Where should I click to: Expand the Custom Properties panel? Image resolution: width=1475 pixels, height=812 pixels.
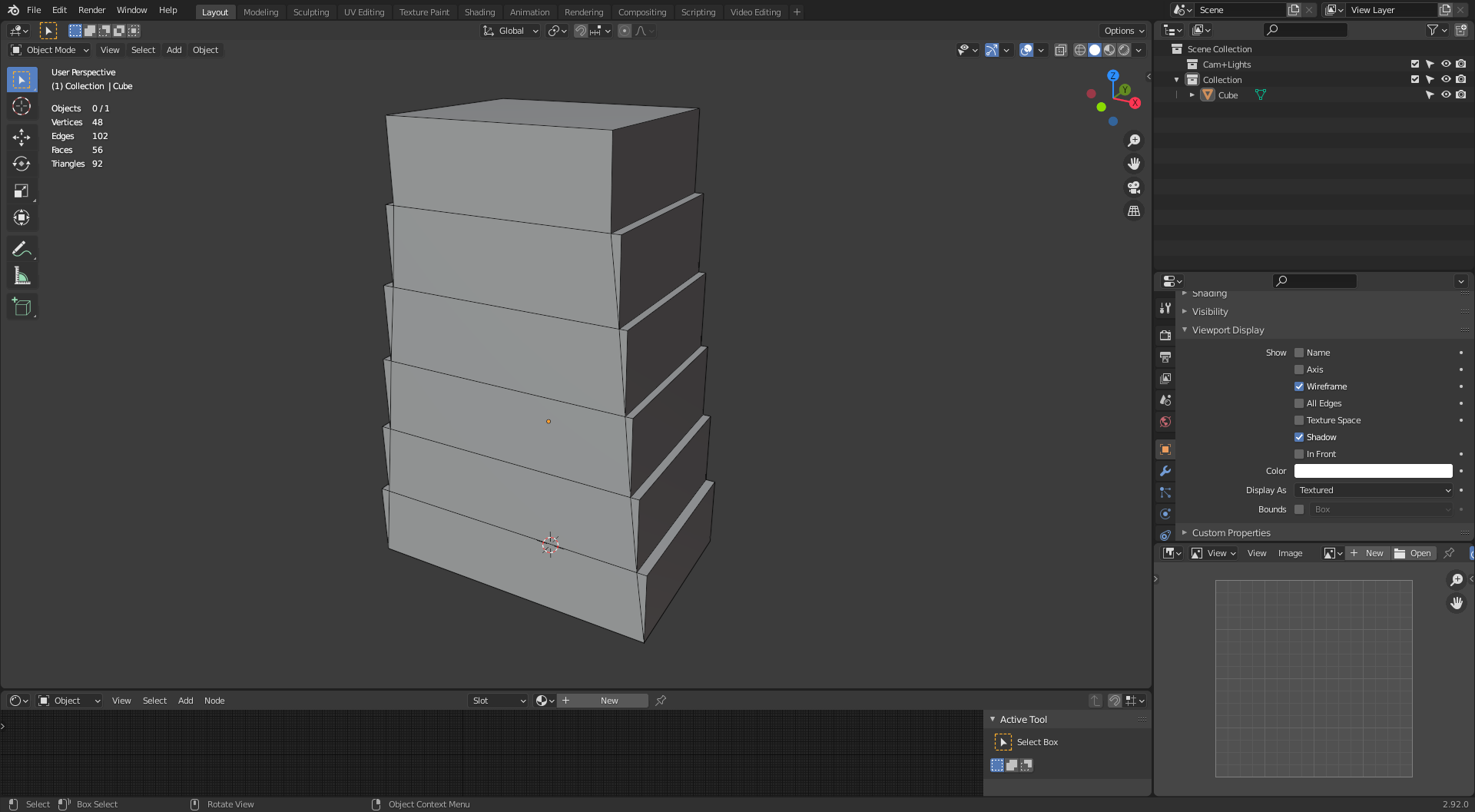pos(1231,532)
